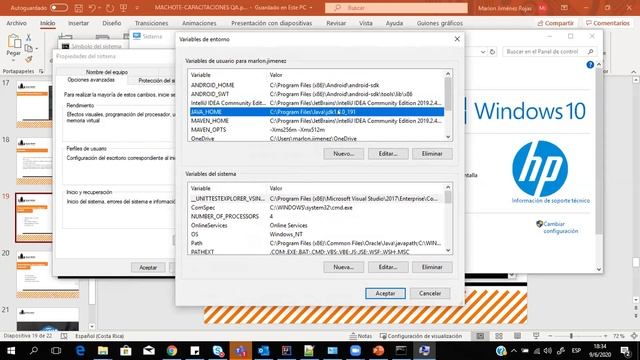Select the MAVEN_OPTS user variable row
This screenshot has width=640, height=360.
click(317, 130)
